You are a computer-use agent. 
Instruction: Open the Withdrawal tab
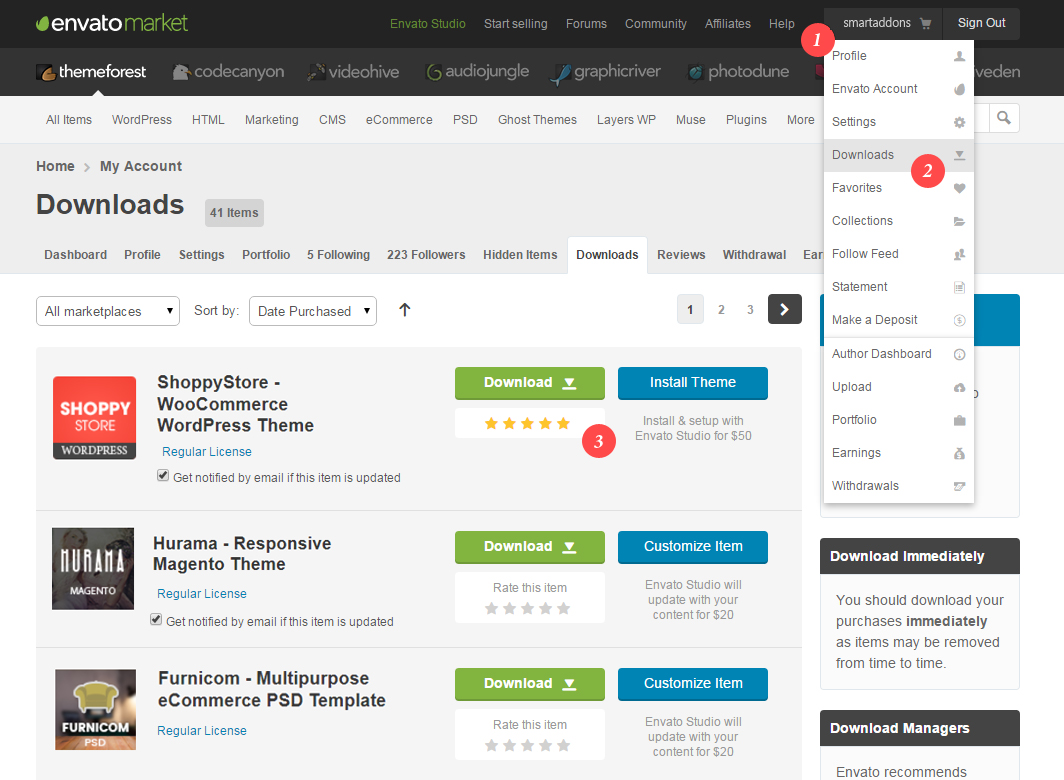(x=754, y=255)
